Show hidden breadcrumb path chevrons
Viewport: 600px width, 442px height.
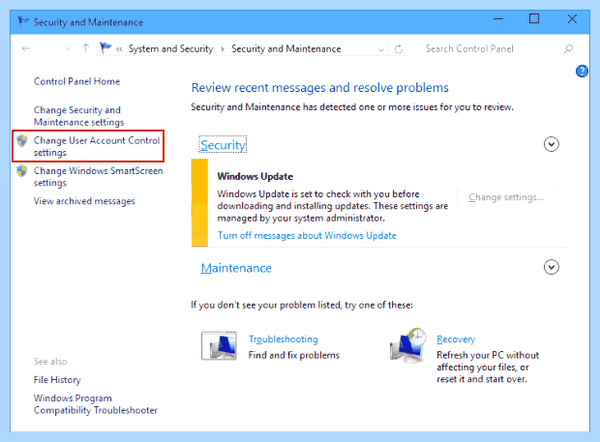(119, 49)
